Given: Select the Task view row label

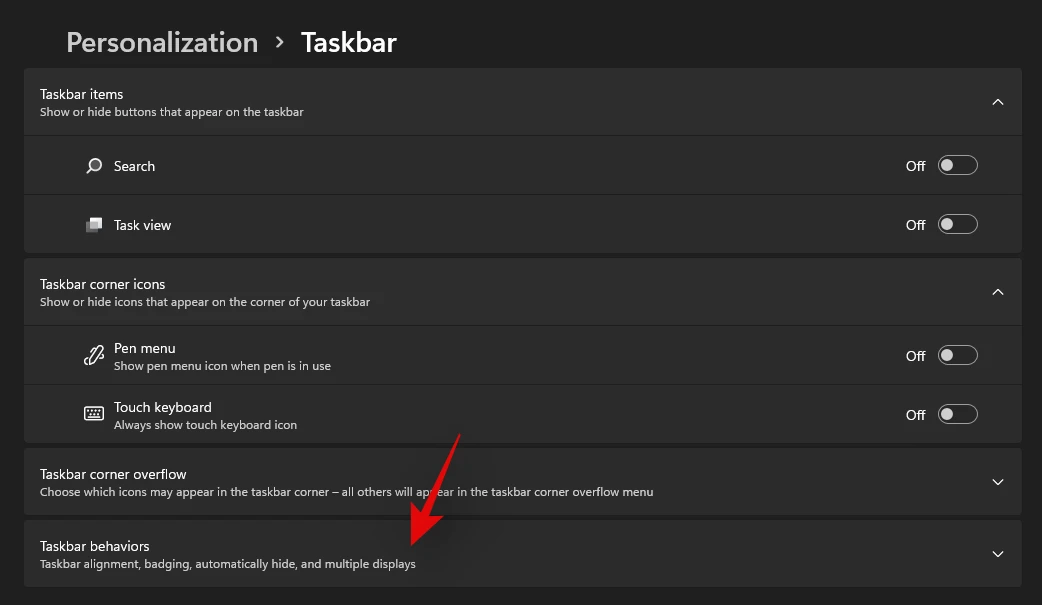Looking at the screenshot, I should pyautogui.click(x=142, y=225).
